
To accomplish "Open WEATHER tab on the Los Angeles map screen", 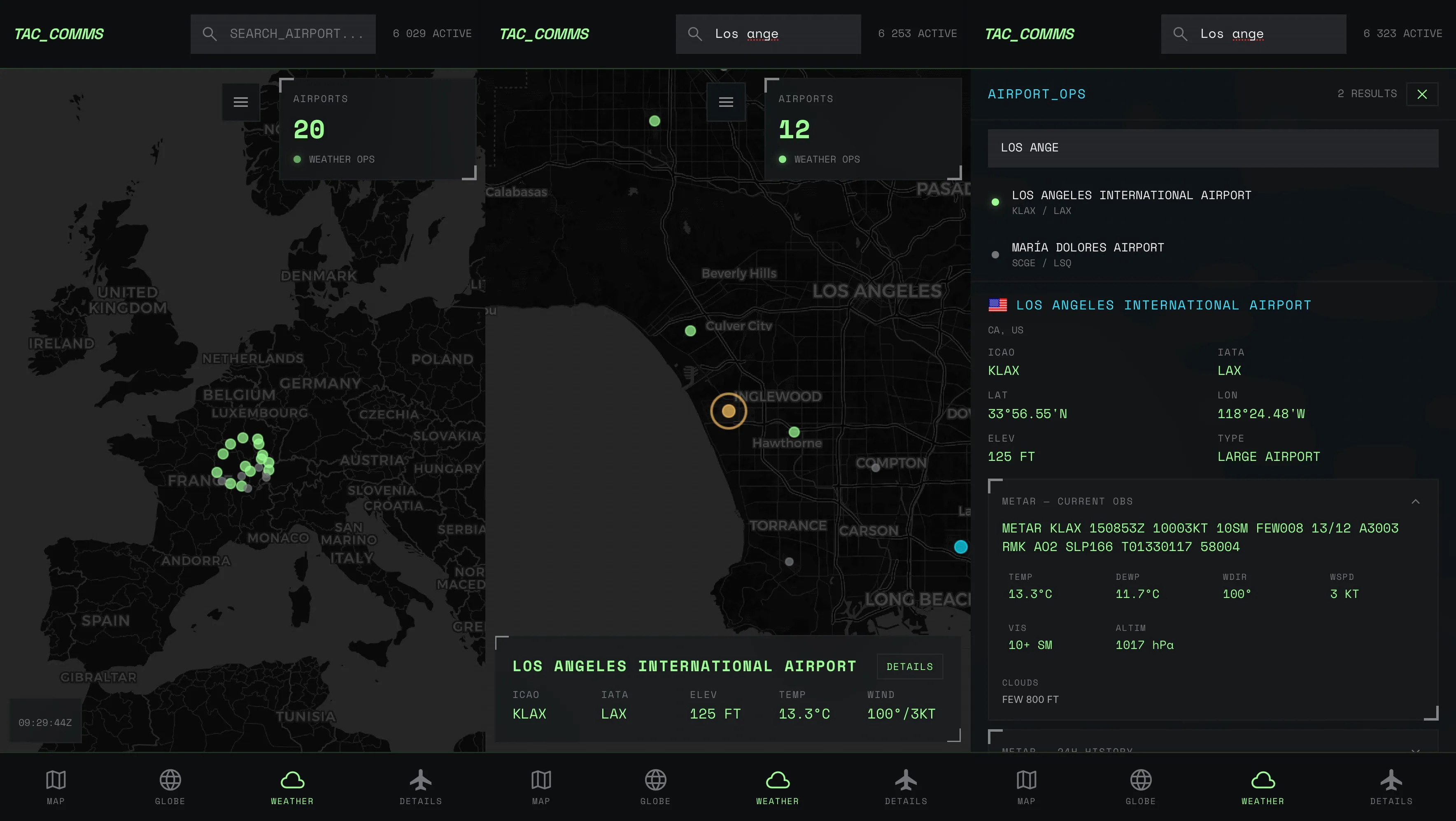I will pyautogui.click(x=778, y=787).
